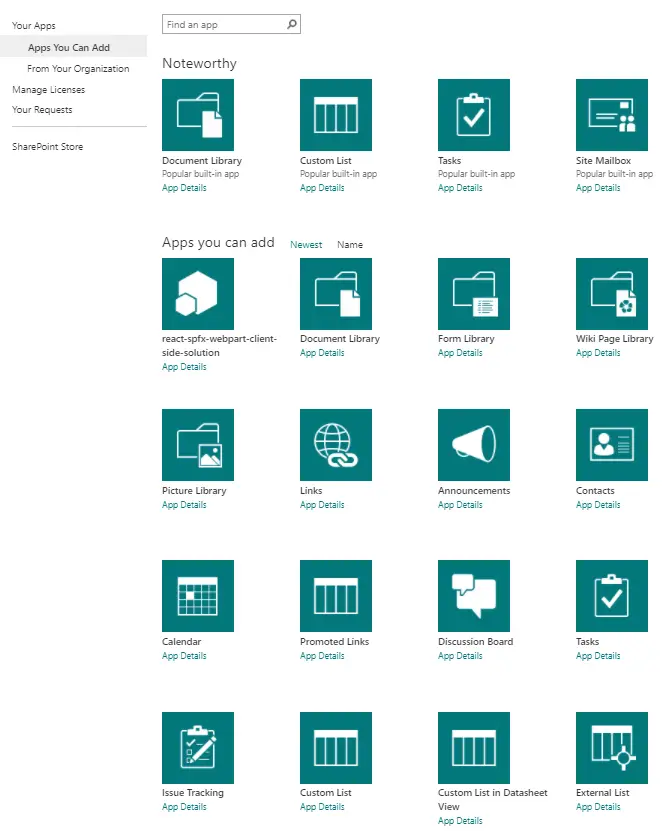Click the Promoted Links title text
The height and width of the screenshot is (831, 669).
click(334, 642)
